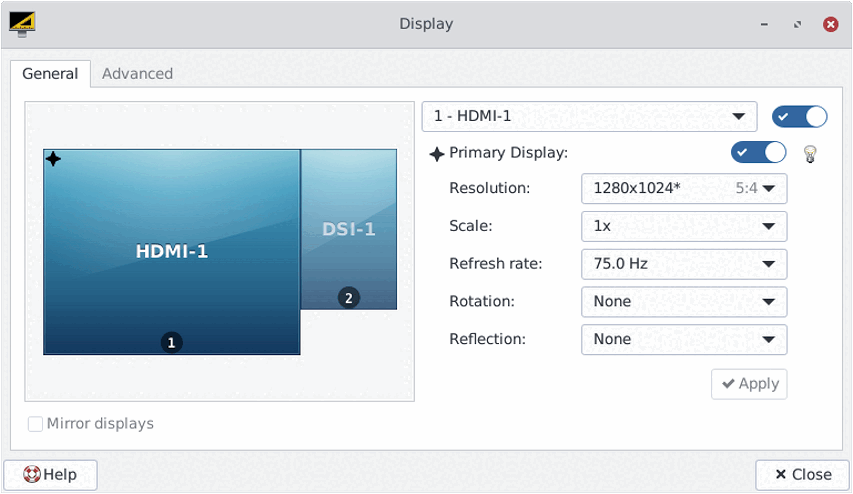Click the lightbulb hint icon next to Primary Display
This screenshot has width=853, height=494.
810,154
